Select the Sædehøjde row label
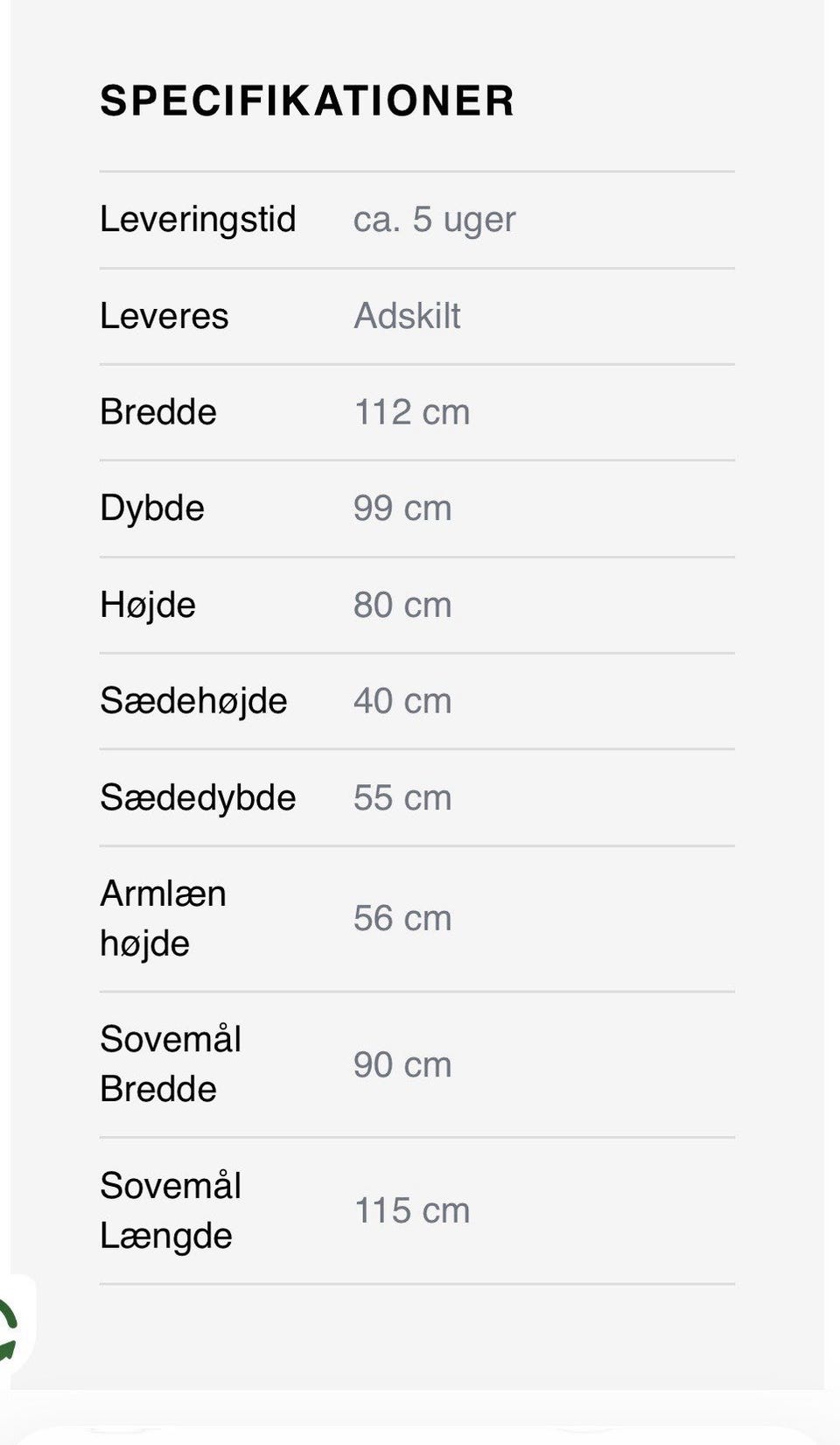 (x=193, y=701)
